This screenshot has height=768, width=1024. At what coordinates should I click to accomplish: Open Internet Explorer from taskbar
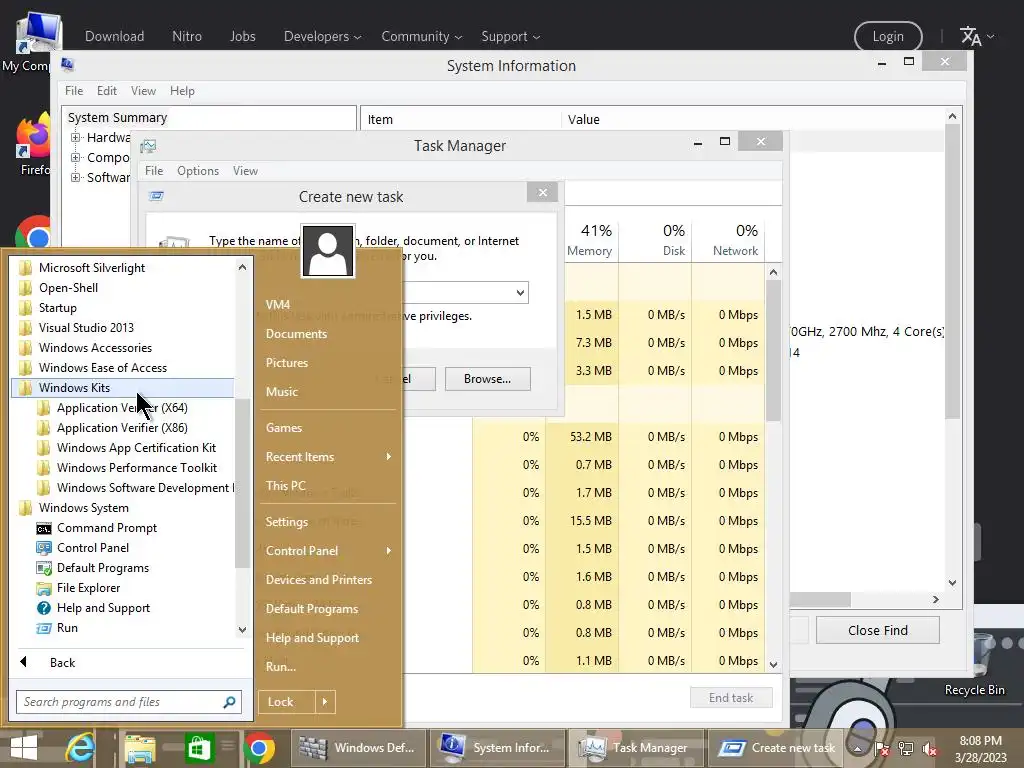[x=81, y=748]
